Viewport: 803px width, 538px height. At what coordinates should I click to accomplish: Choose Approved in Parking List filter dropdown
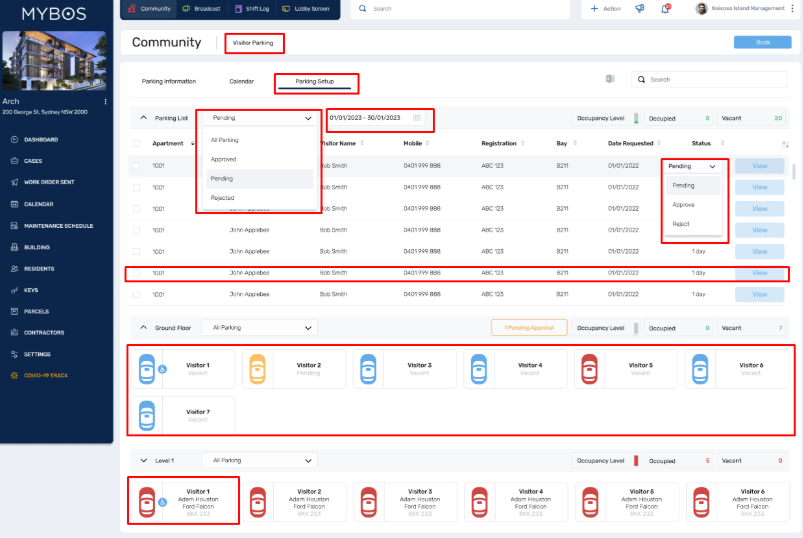coord(224,159)
